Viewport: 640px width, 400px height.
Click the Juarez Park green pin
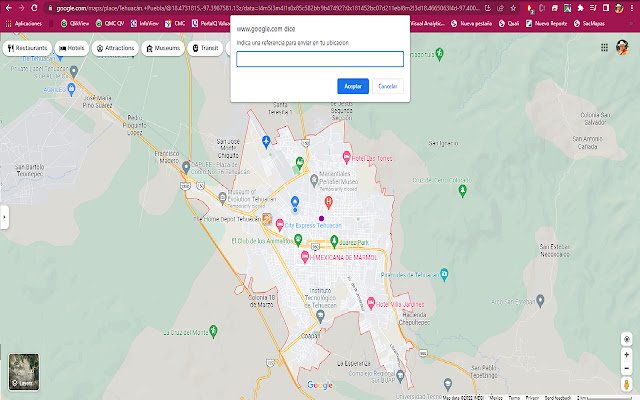(x=334, y=242)
